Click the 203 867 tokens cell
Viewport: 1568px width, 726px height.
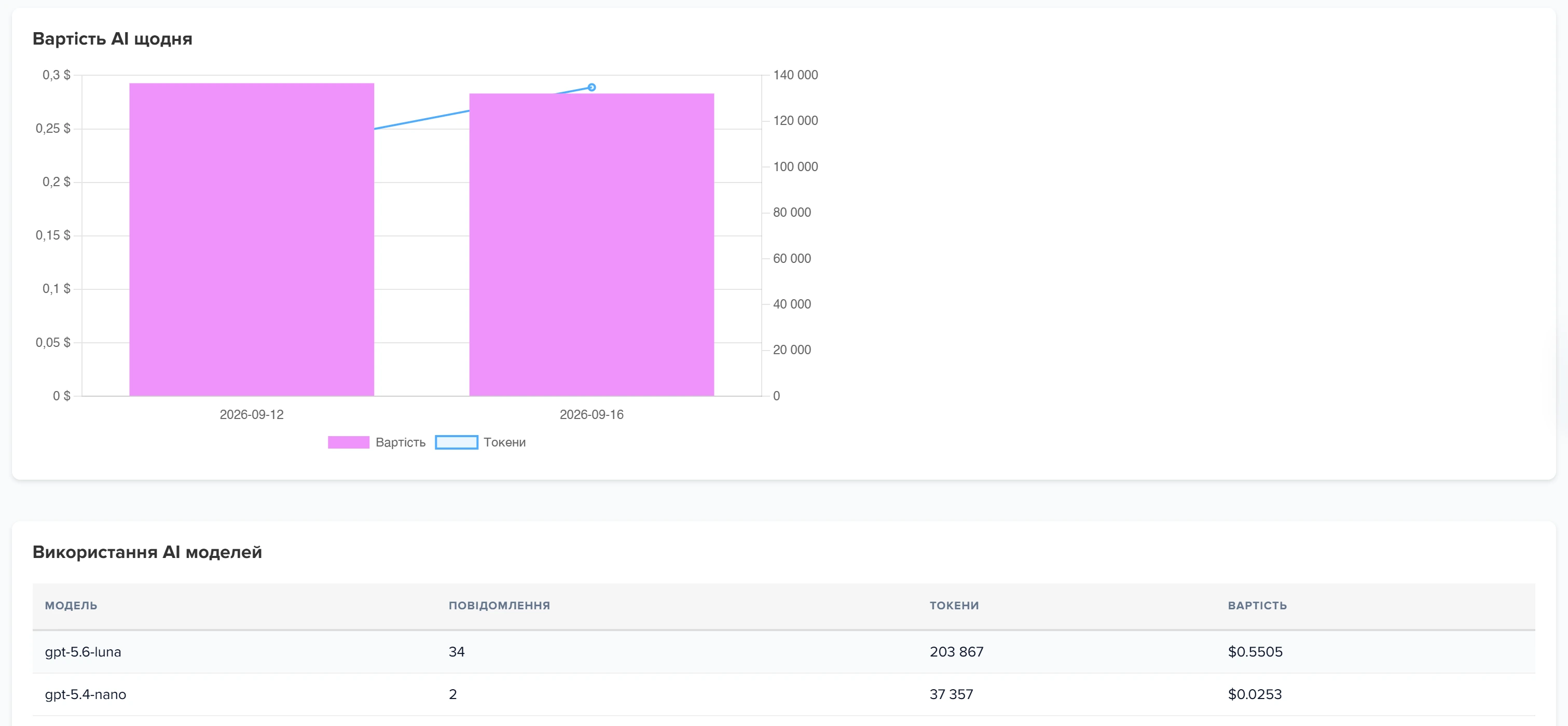(x=956, y=652)
